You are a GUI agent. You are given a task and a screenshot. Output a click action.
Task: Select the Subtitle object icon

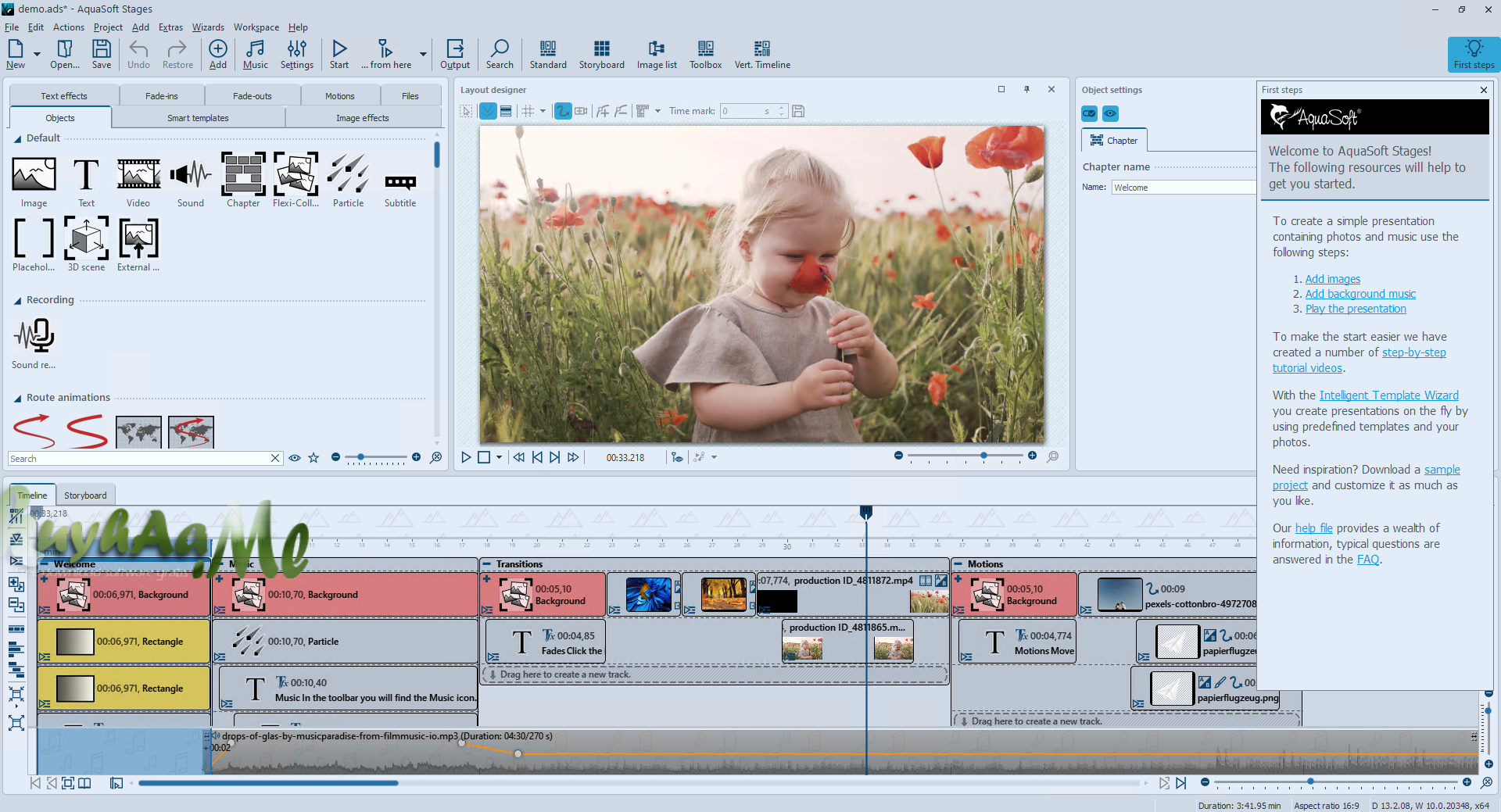pos(400,190)
